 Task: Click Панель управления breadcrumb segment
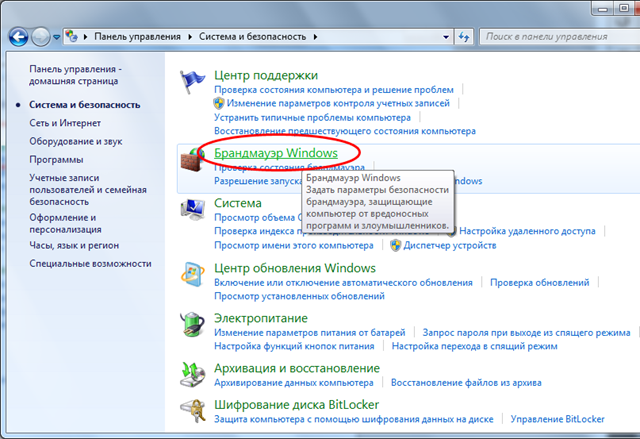click(x=137, y=37)
